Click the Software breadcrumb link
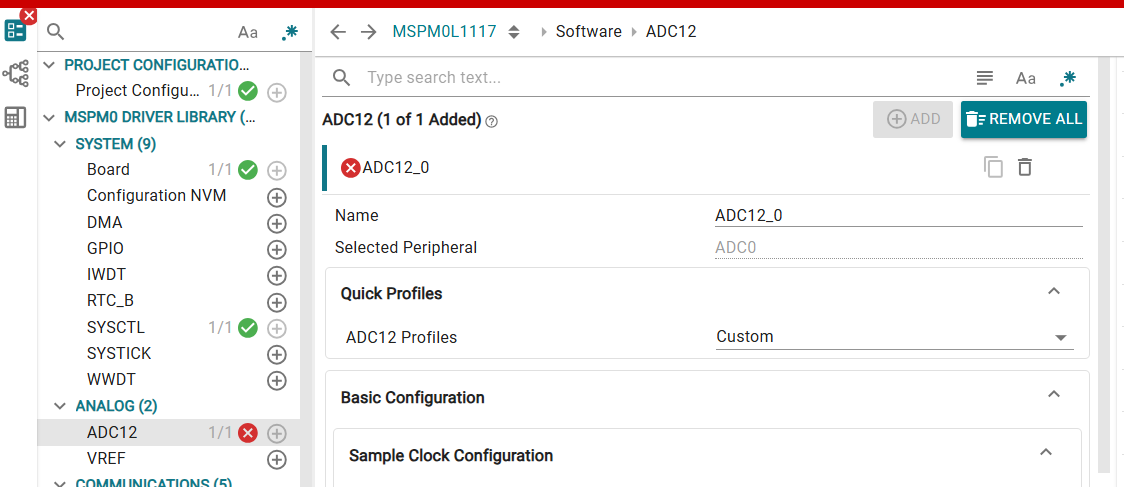1124x487 pixels. click(588, 32)
